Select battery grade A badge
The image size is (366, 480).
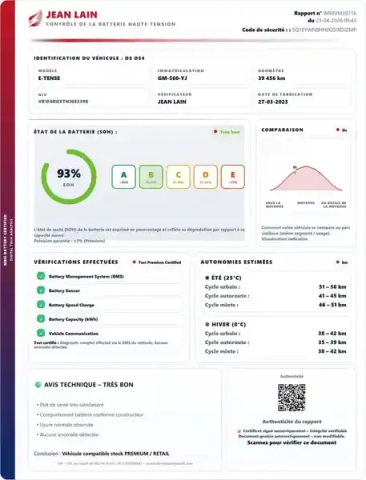[x=124, y=177]
